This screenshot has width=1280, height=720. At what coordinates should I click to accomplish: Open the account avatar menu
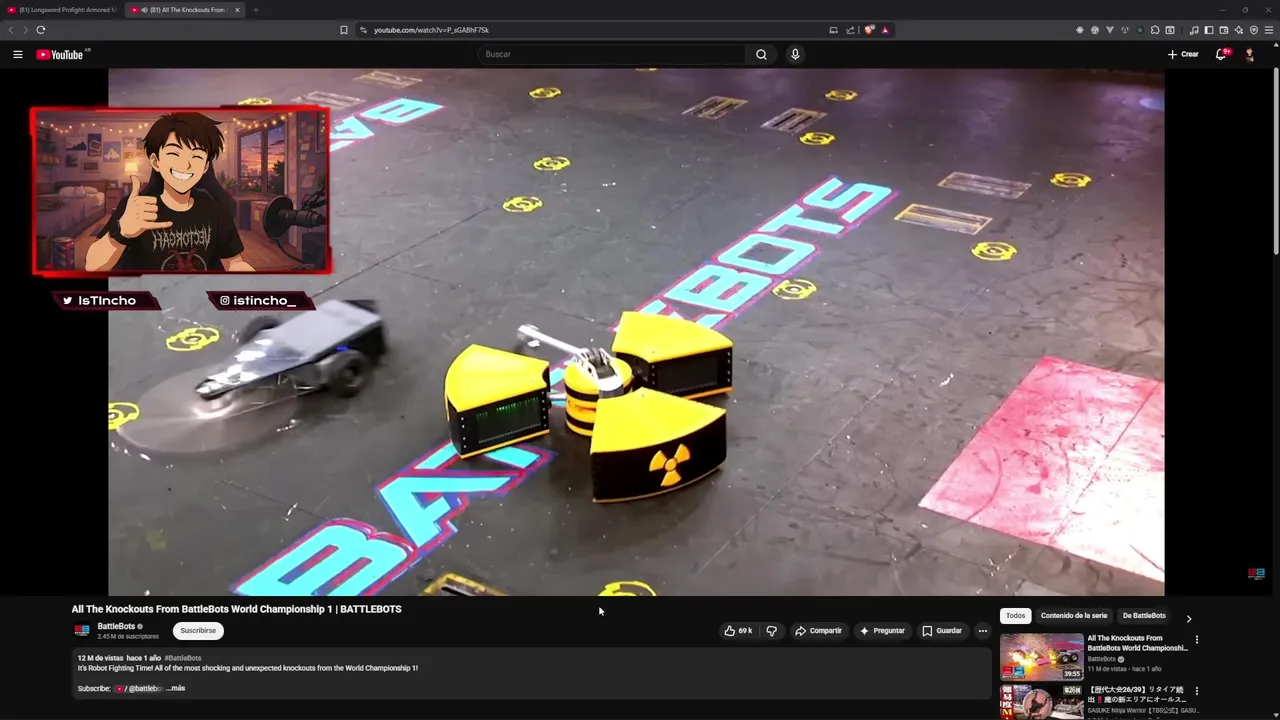click(1249, 54)
